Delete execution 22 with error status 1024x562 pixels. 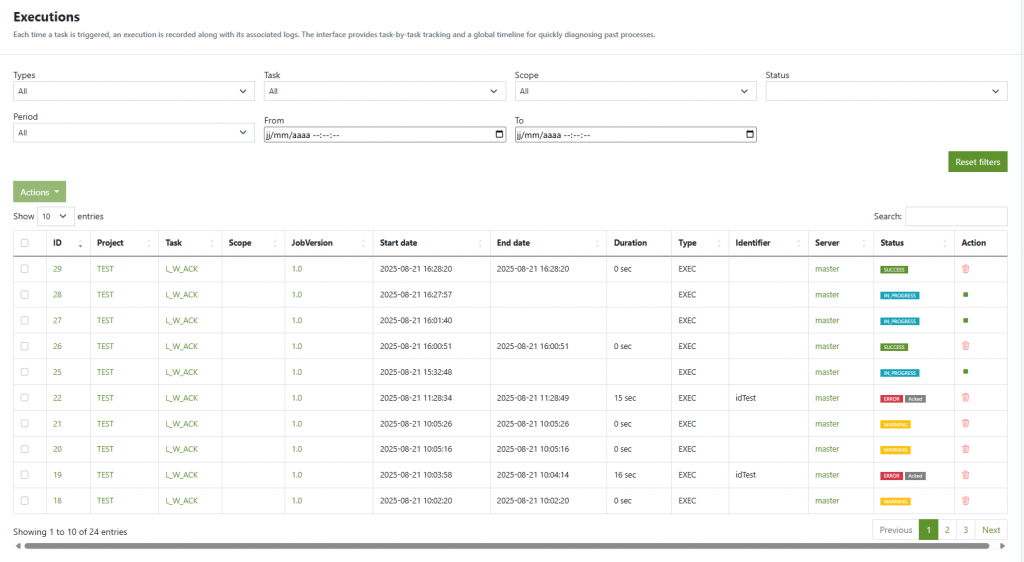pos(965,398)
